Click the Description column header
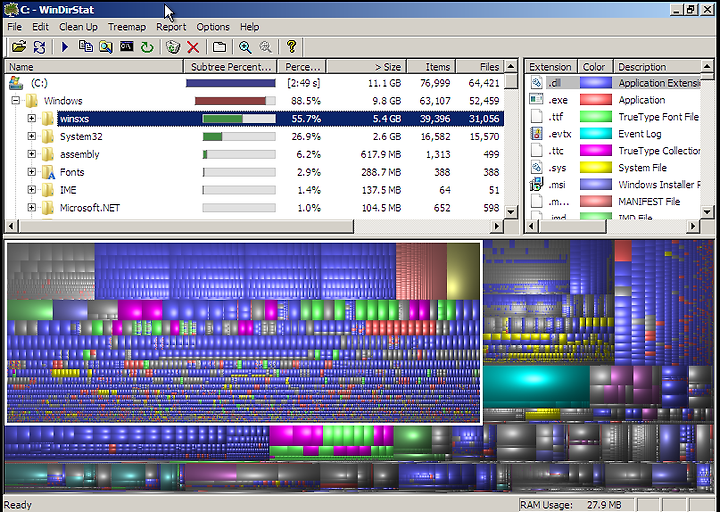 [x=658, y=67]
